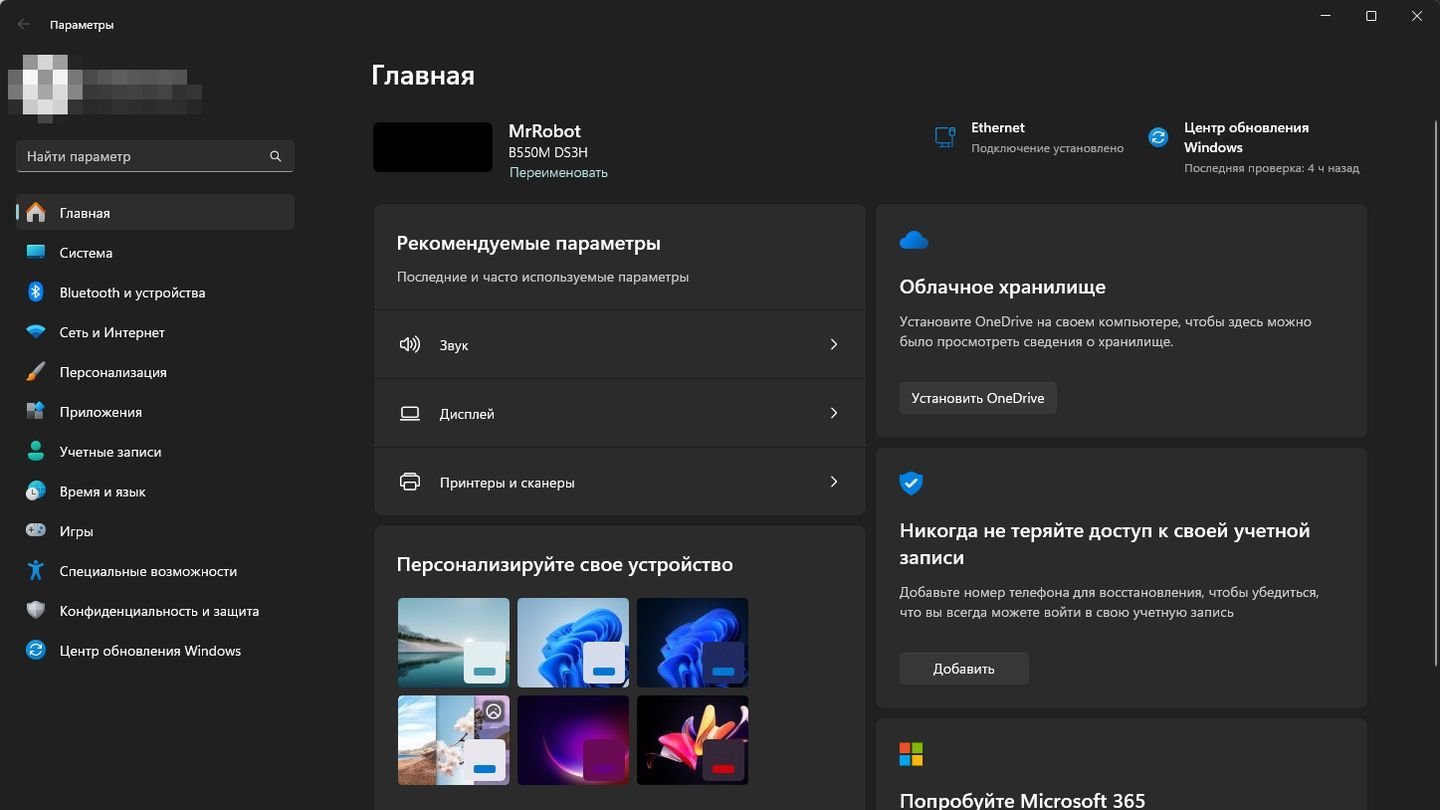
Task: Open the Принтеры и сканеры chevron
Action: click(834, 482)
